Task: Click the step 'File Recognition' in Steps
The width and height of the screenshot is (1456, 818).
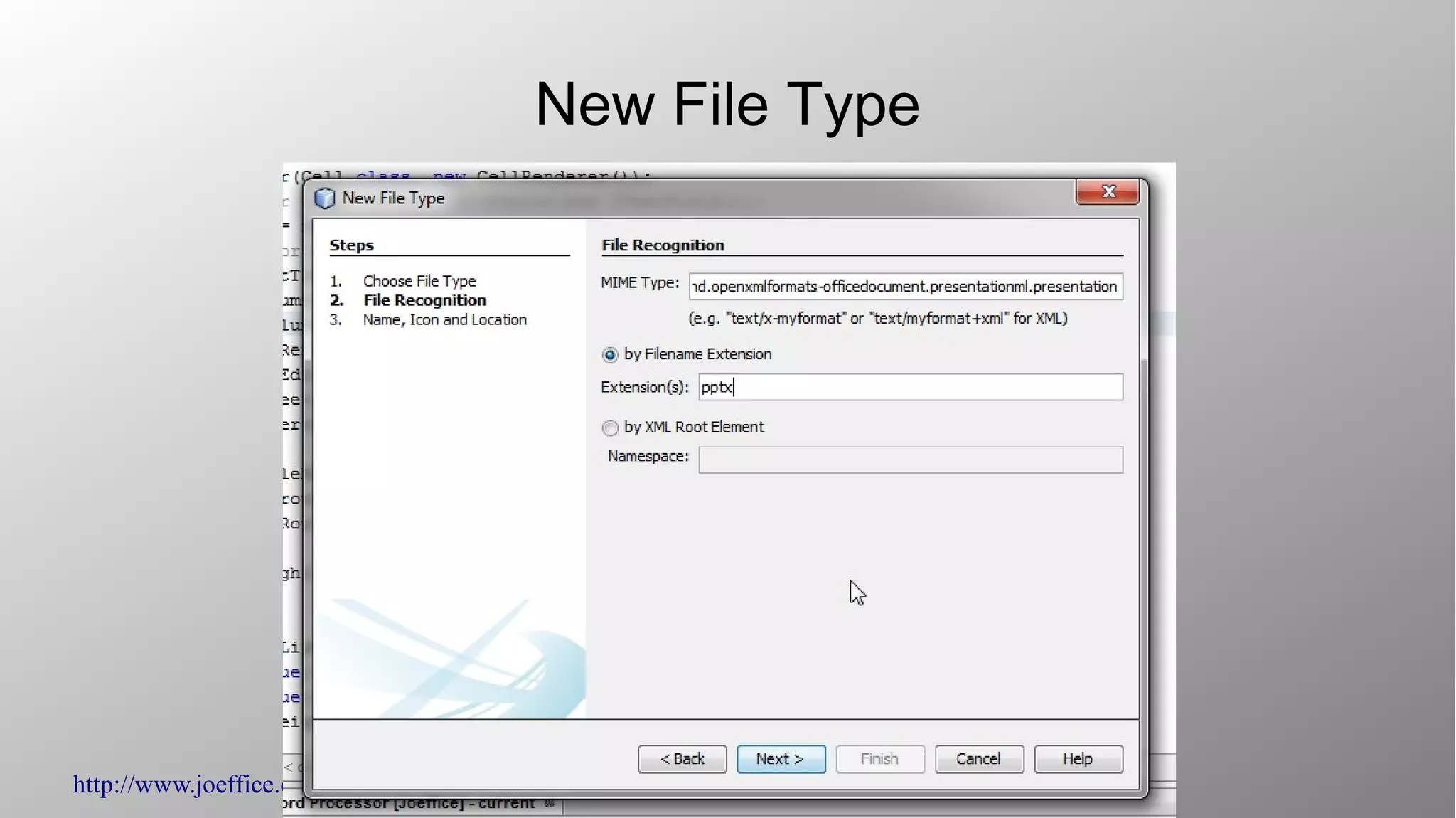Action: pyautogui.click(x=425, y=300)
